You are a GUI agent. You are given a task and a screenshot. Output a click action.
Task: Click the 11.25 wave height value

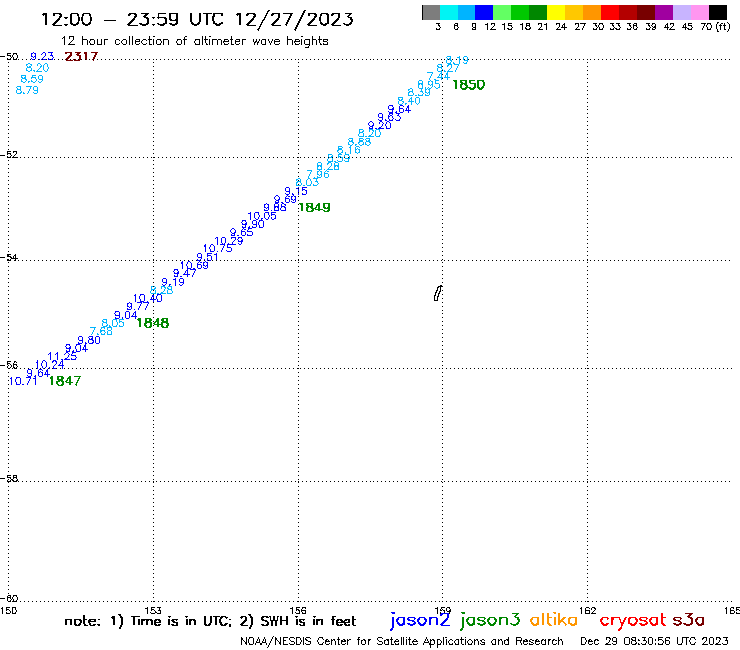[x=62, y=356]
